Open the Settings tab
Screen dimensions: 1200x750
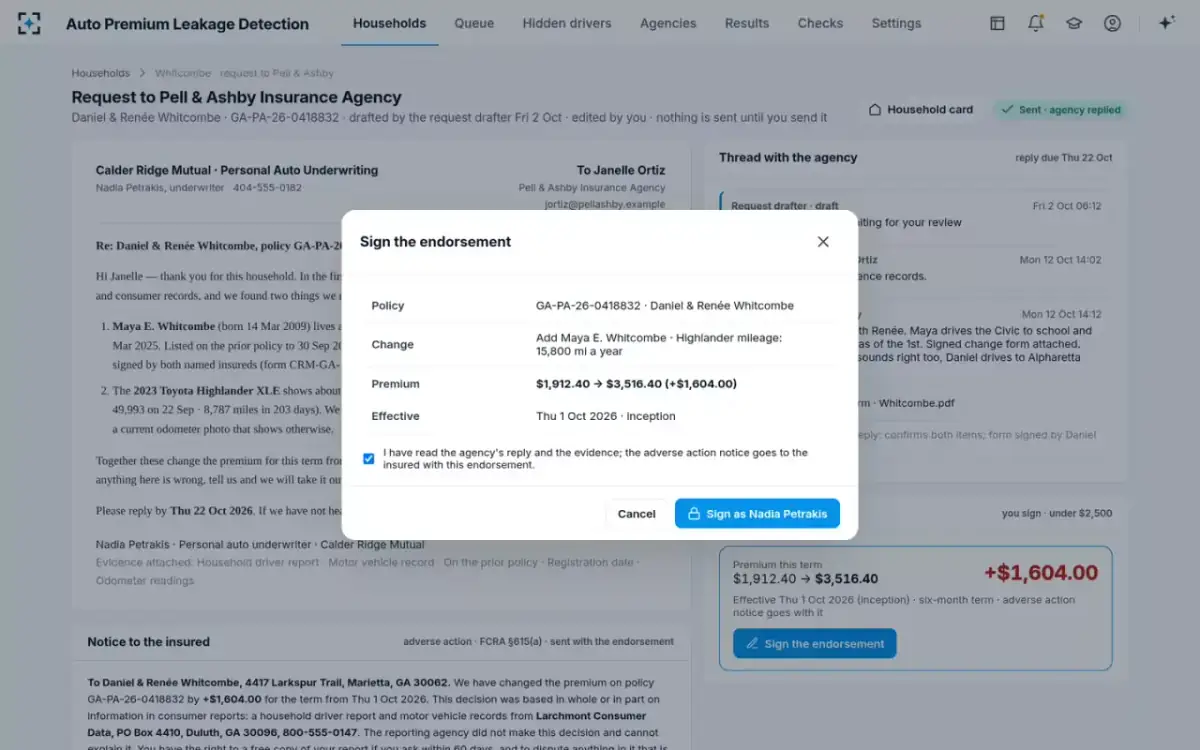coord(896,23)
